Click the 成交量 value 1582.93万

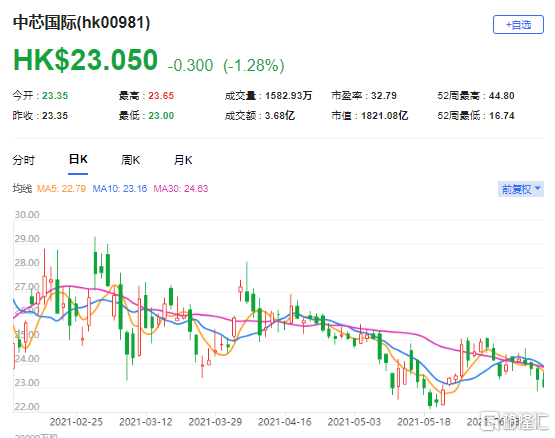coord(288,96)
